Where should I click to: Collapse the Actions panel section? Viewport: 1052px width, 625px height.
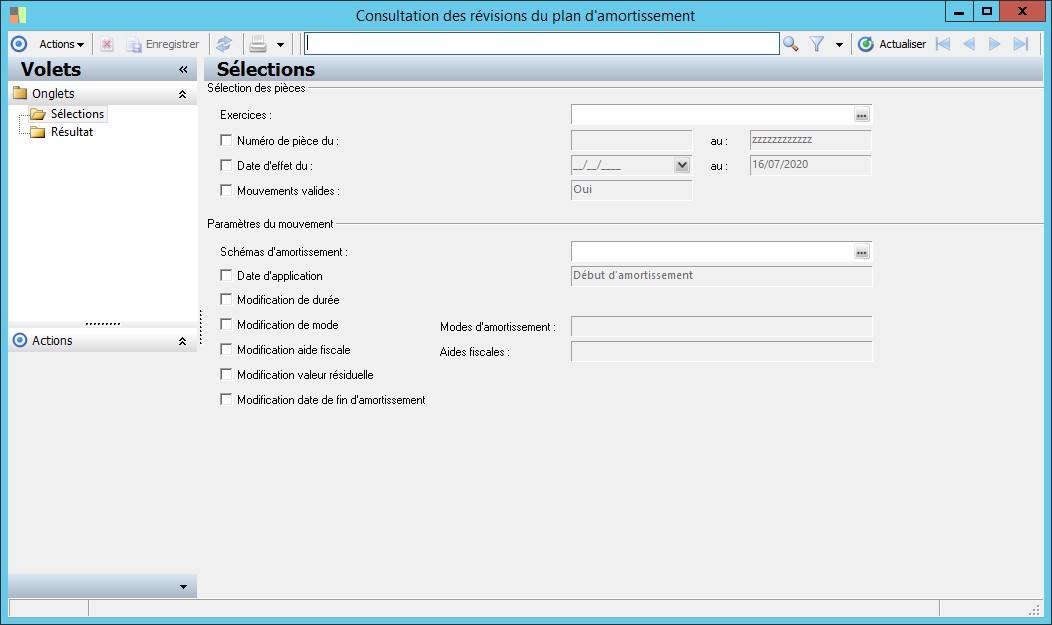[x=182, y=341]
